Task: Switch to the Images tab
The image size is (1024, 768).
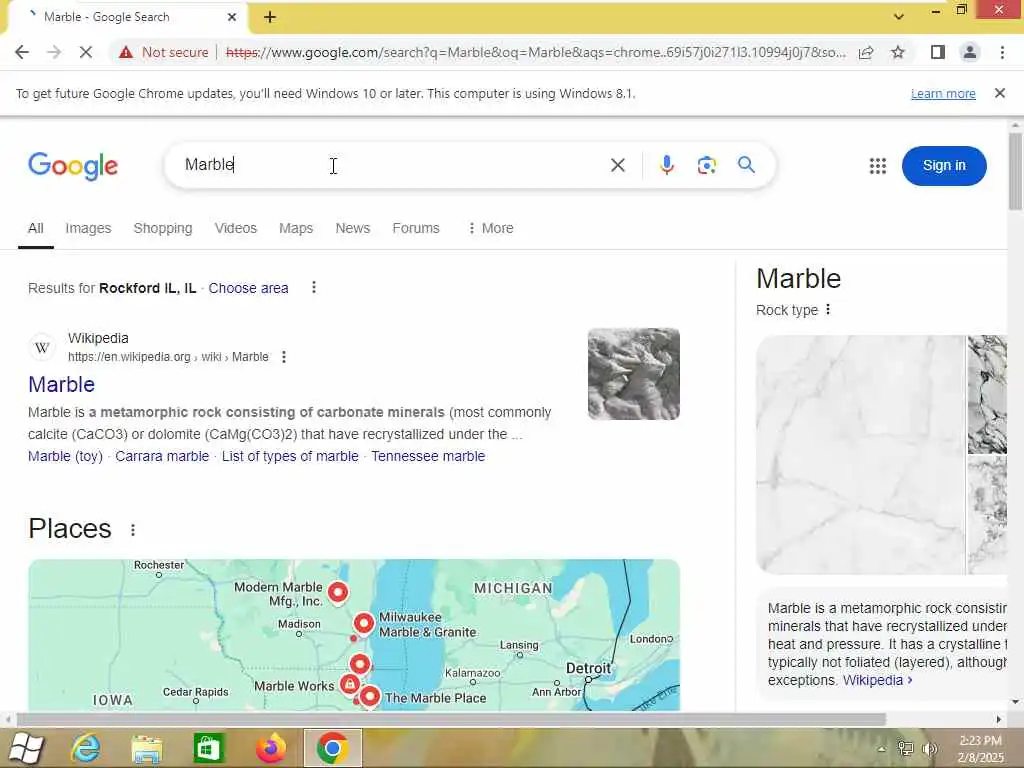Action: (x=88, y=229)
